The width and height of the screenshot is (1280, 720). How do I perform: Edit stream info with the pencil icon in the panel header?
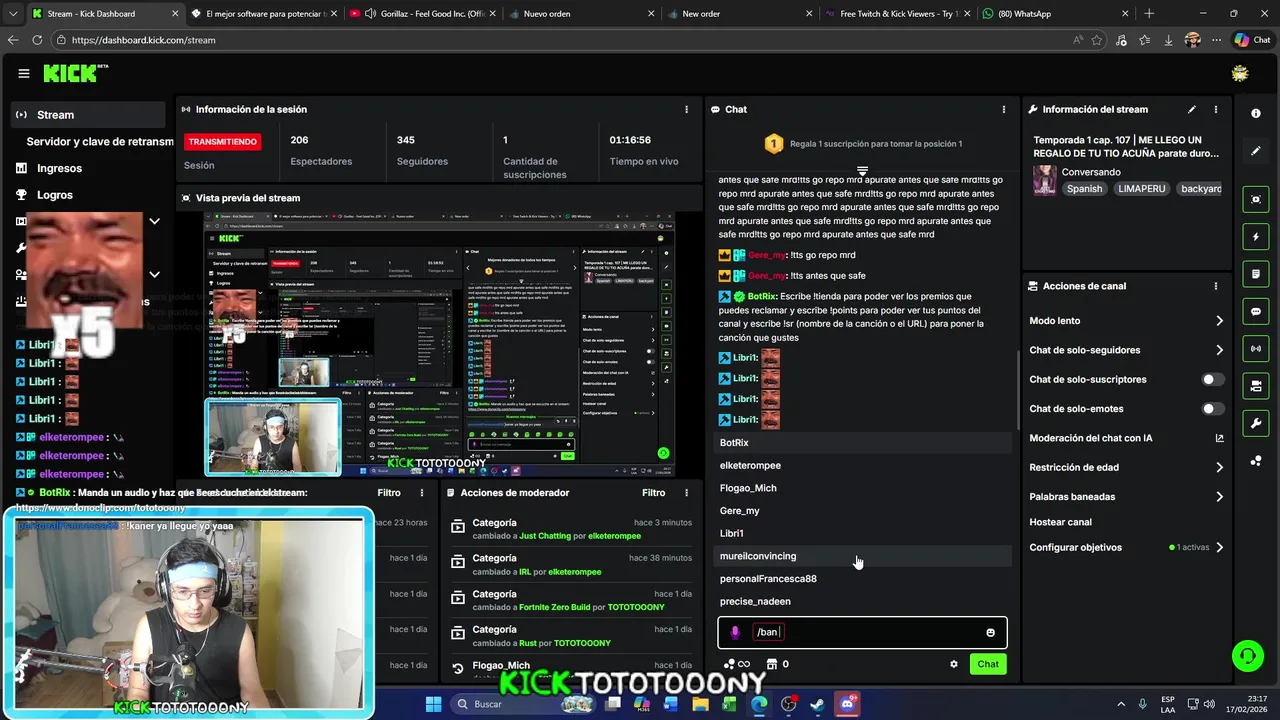pos(1191,109)
